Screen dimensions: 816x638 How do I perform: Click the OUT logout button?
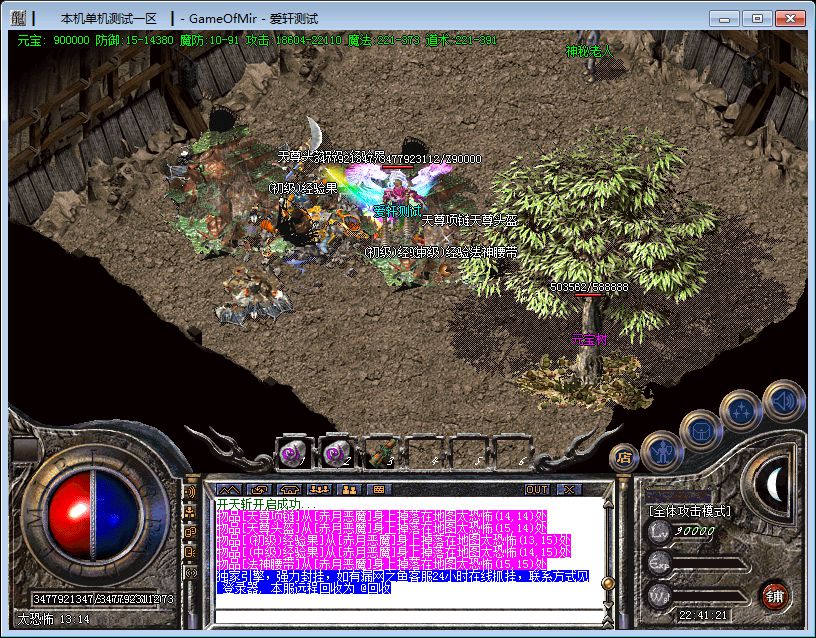click(x=537, y=490)
